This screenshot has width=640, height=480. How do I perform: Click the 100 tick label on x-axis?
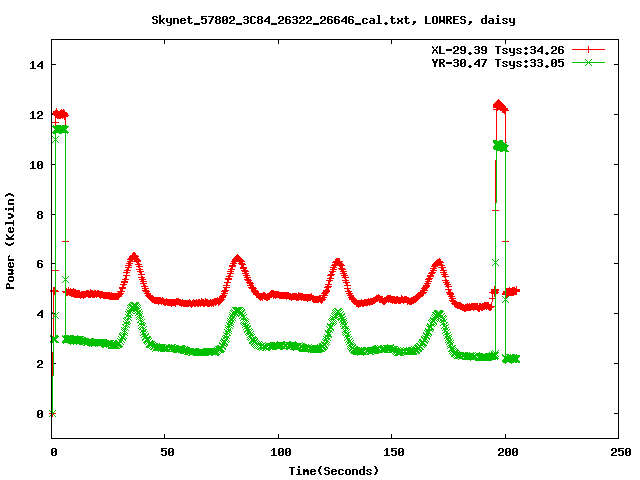click(279, 453)
